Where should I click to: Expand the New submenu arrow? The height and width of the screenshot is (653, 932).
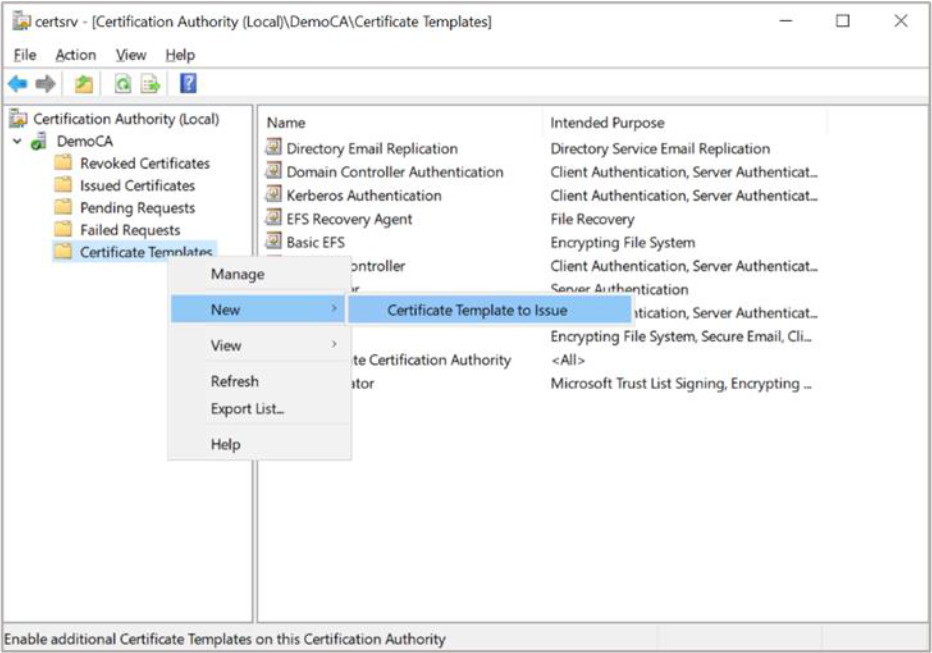coord(334,310)
